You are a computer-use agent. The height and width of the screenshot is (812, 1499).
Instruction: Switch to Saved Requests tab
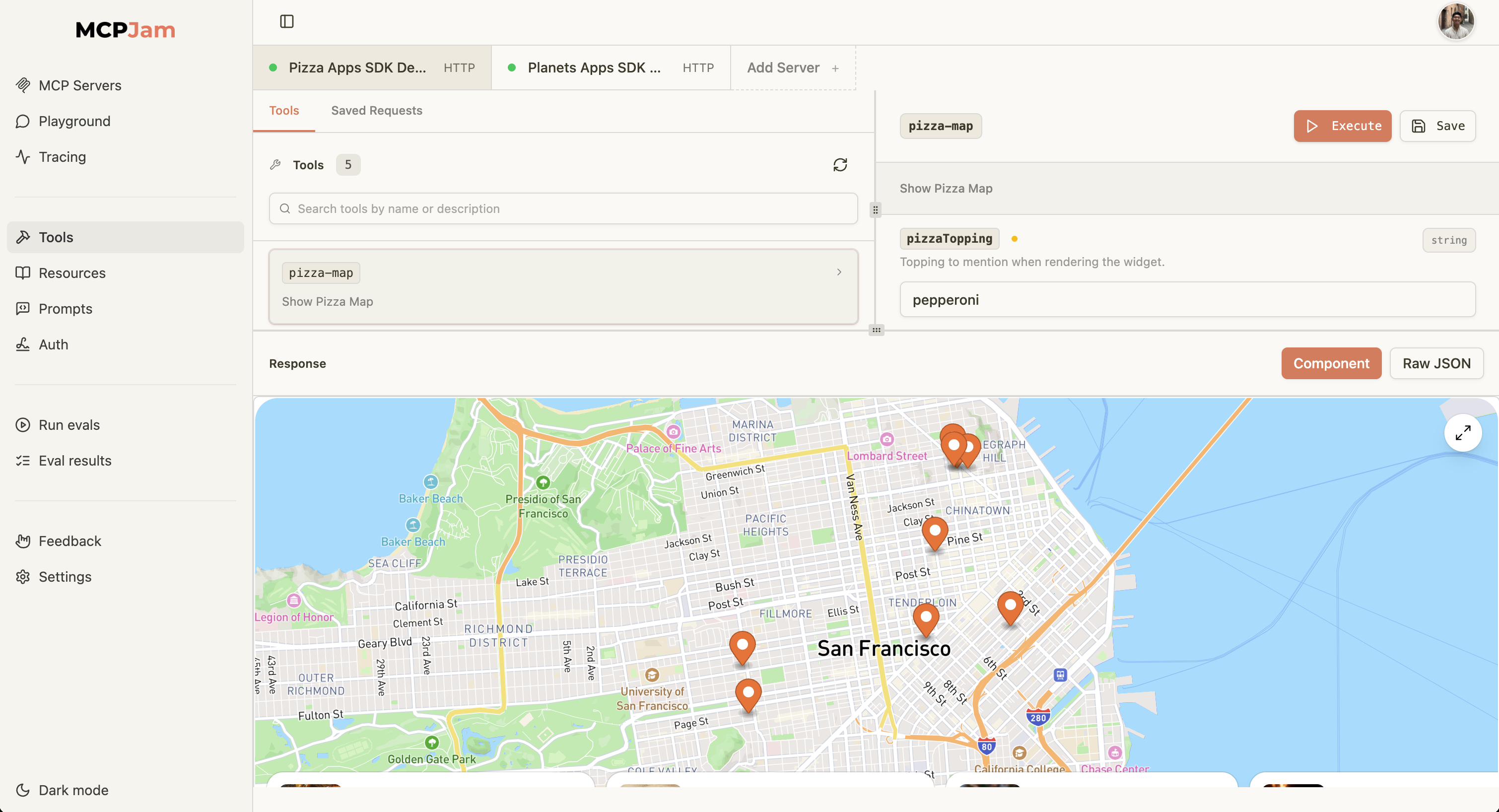click(377, 111)
